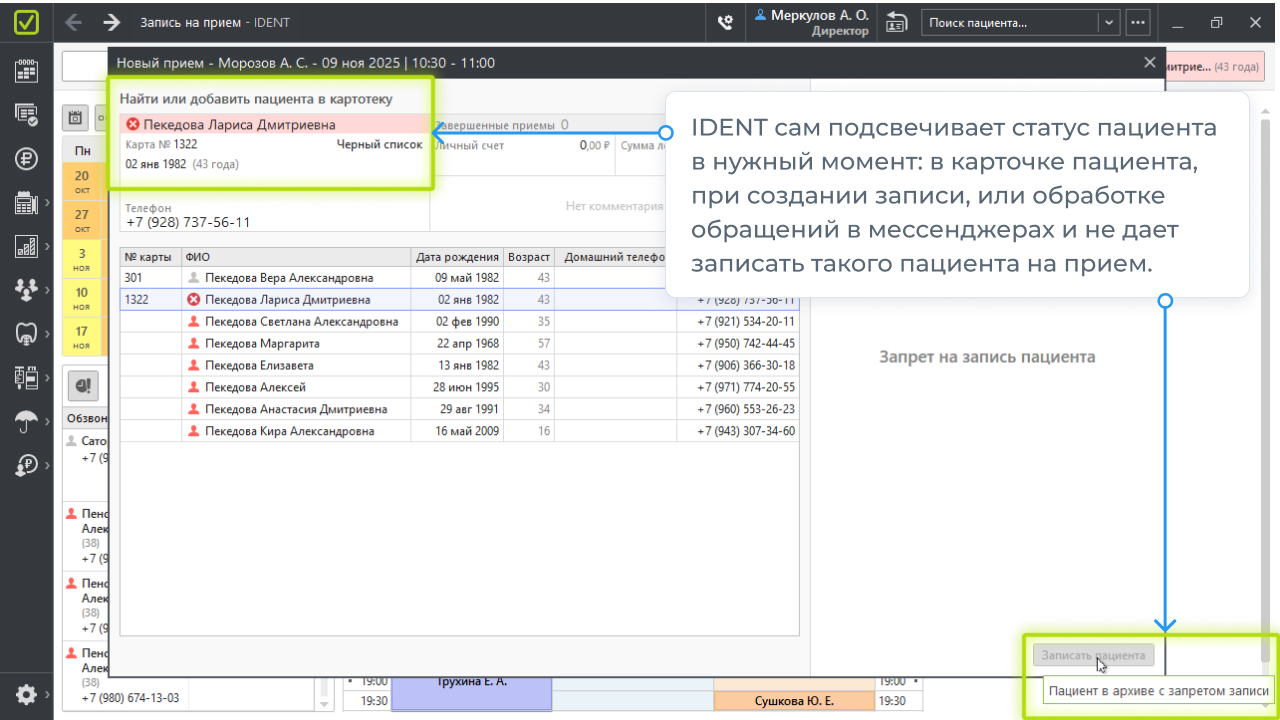Sort by the Дата рождения column header
Viewport: 1280px width, 720px height.
point(457,257)
